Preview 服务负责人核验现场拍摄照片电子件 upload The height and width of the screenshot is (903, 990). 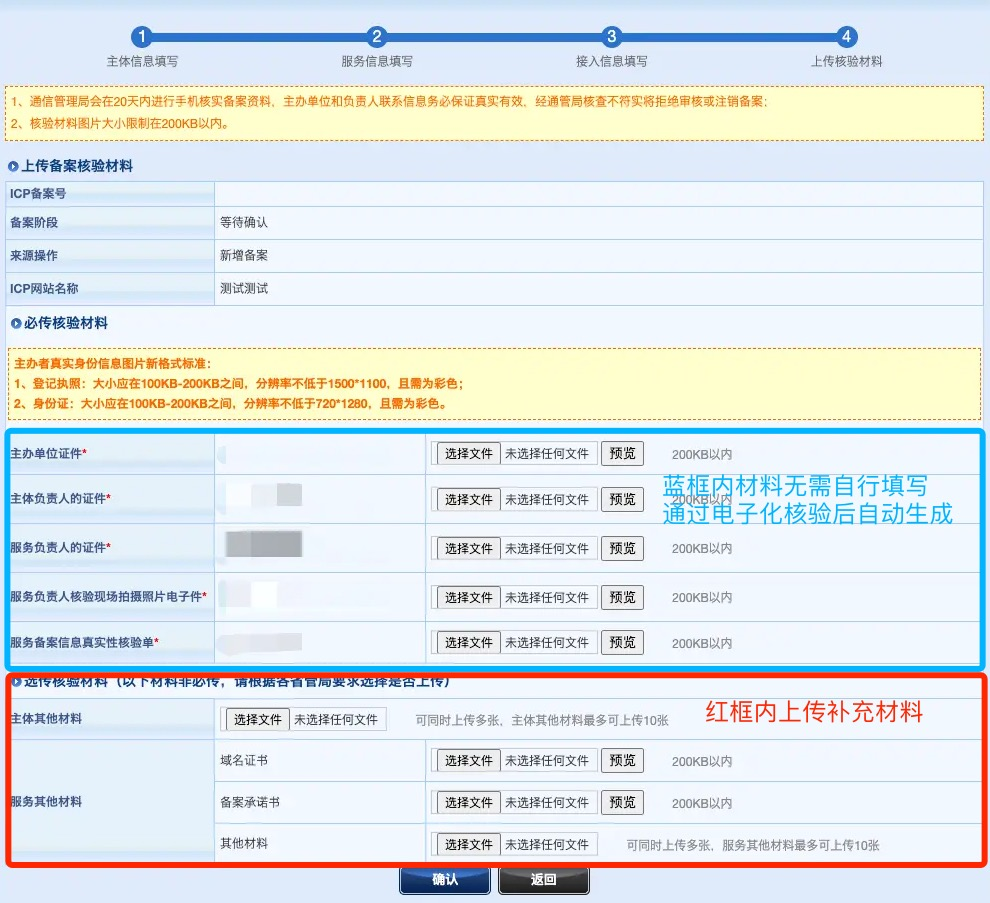click(x=622, y=597)
